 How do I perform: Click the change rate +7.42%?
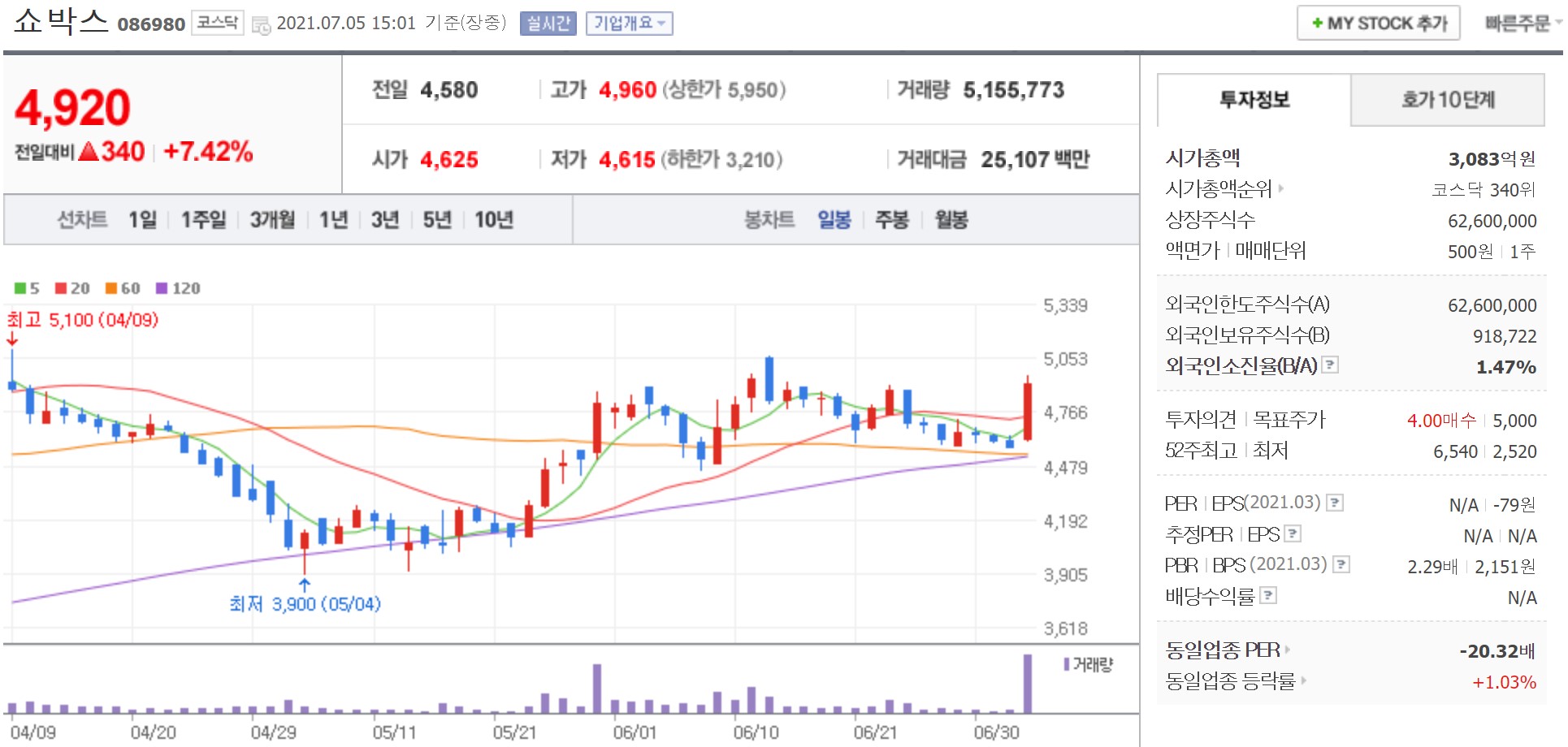[208, 151]
